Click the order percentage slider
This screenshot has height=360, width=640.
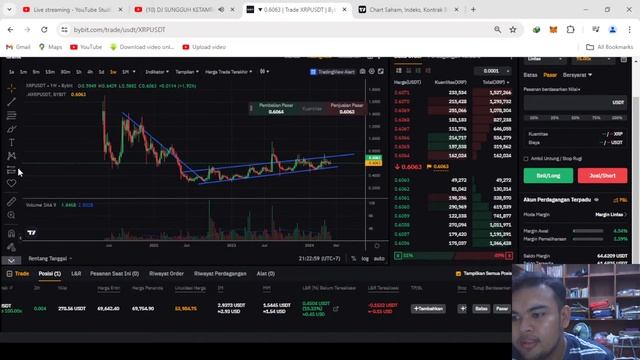(x=575, y=118)
